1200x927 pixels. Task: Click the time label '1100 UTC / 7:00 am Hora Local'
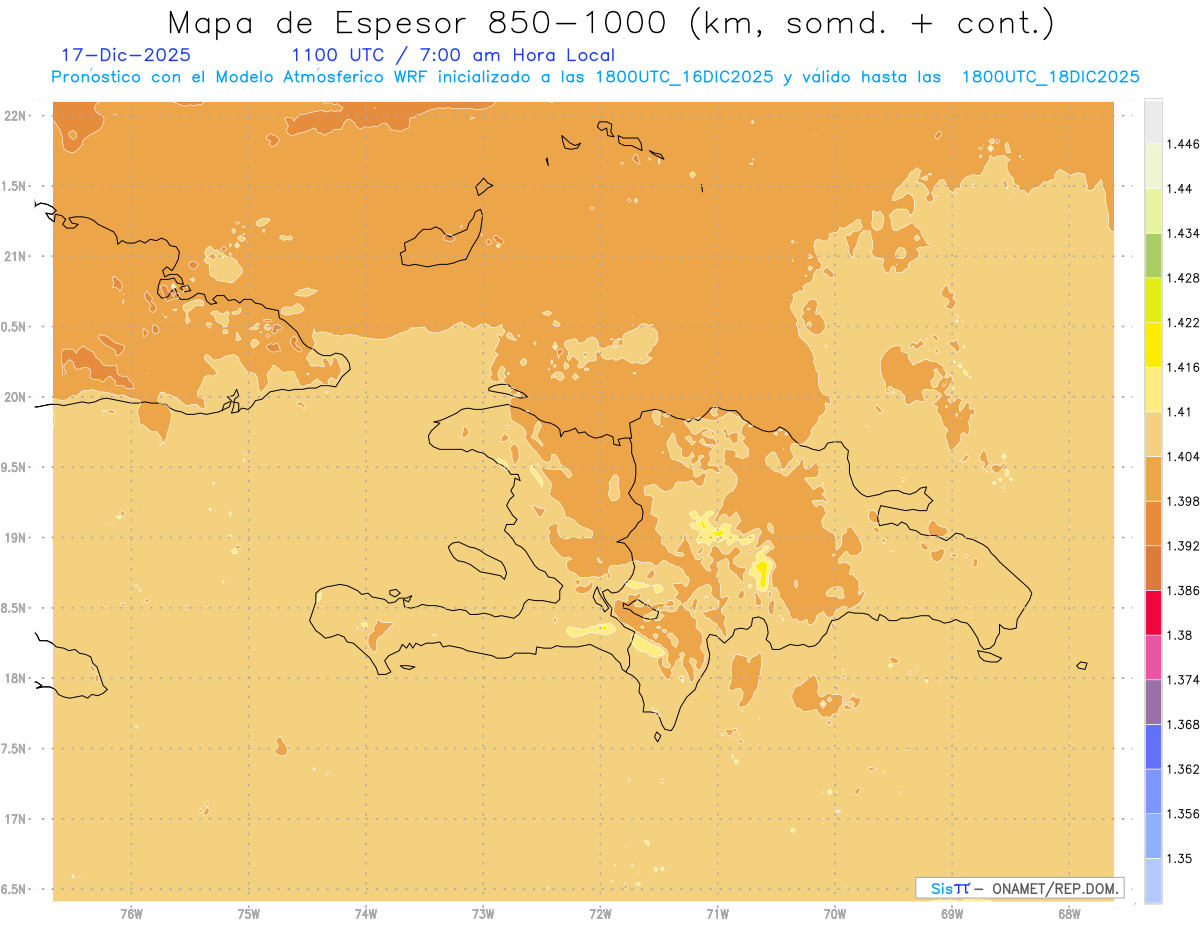pos(452,55)
